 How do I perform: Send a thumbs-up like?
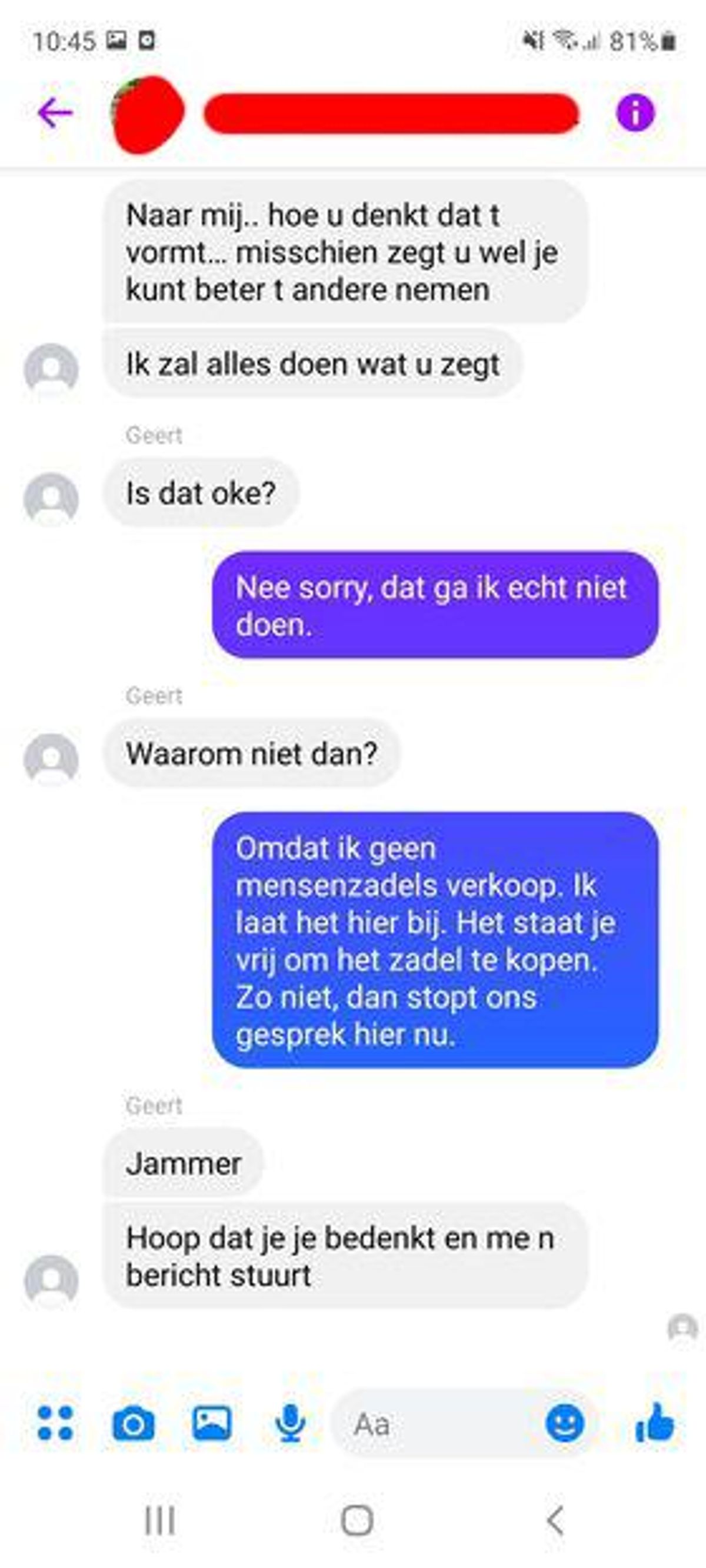click(x=655, y=1423)
